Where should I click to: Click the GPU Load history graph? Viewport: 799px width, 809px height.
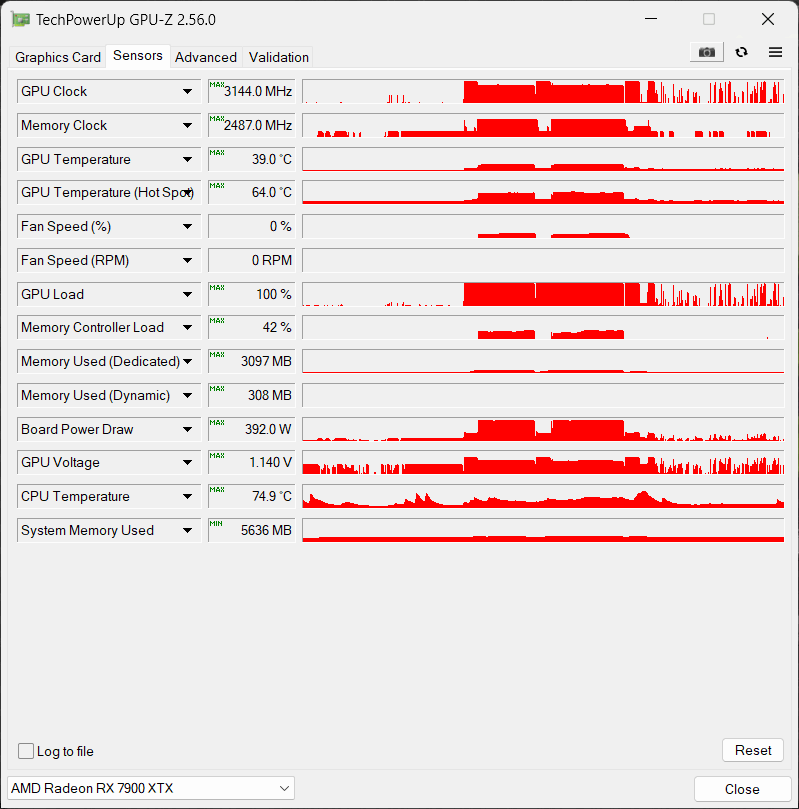point(543,295)
